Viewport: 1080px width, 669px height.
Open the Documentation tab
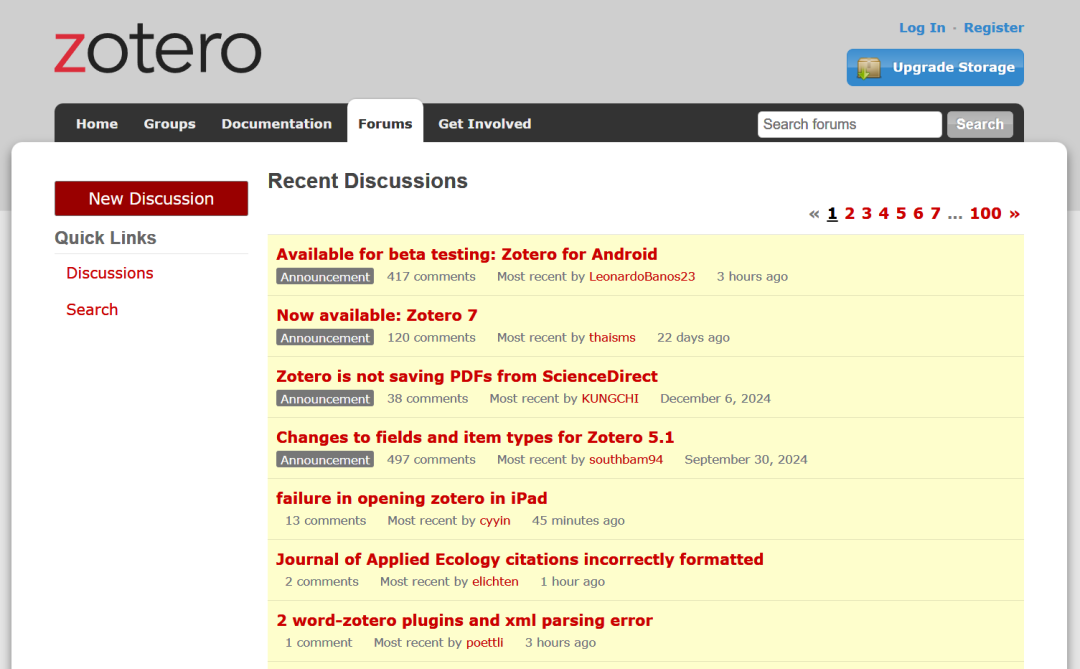click(276, 124)
